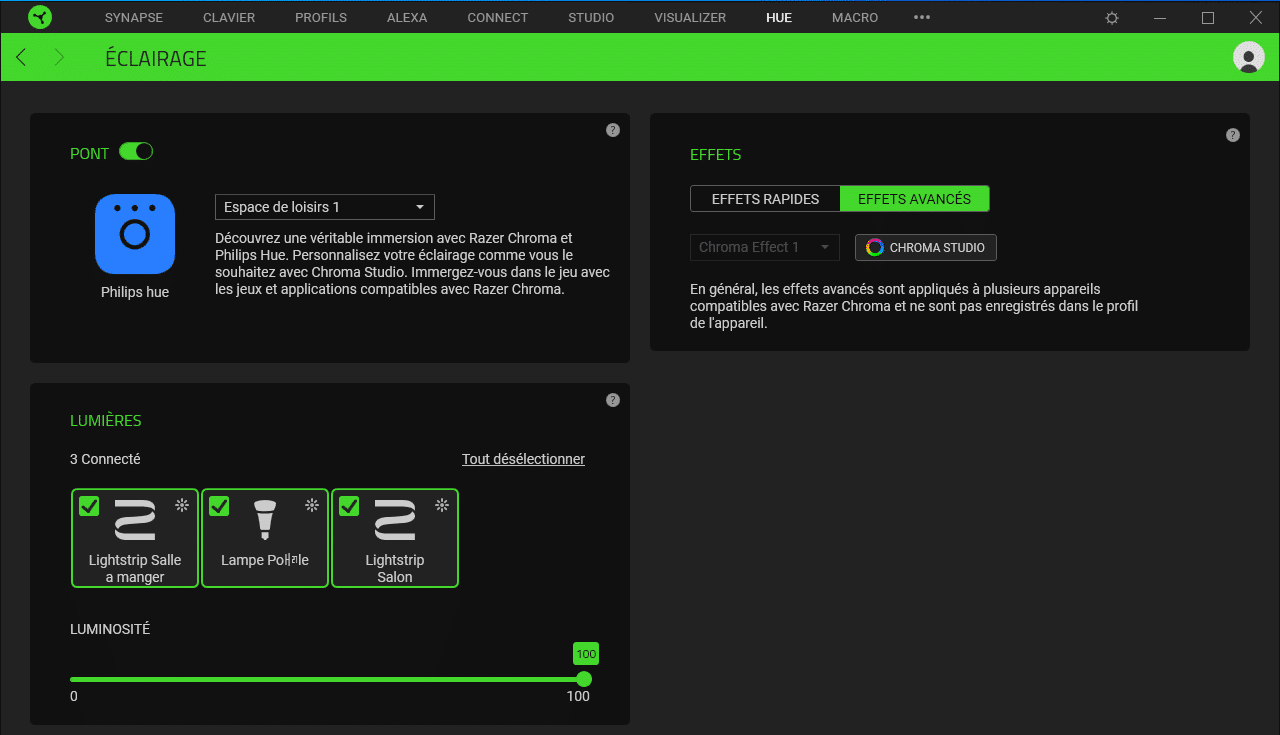Minimize the Razer Synapse window
Viewport: 1280px width, 735px height.
pyautogui.click(x=1160, y=18)
